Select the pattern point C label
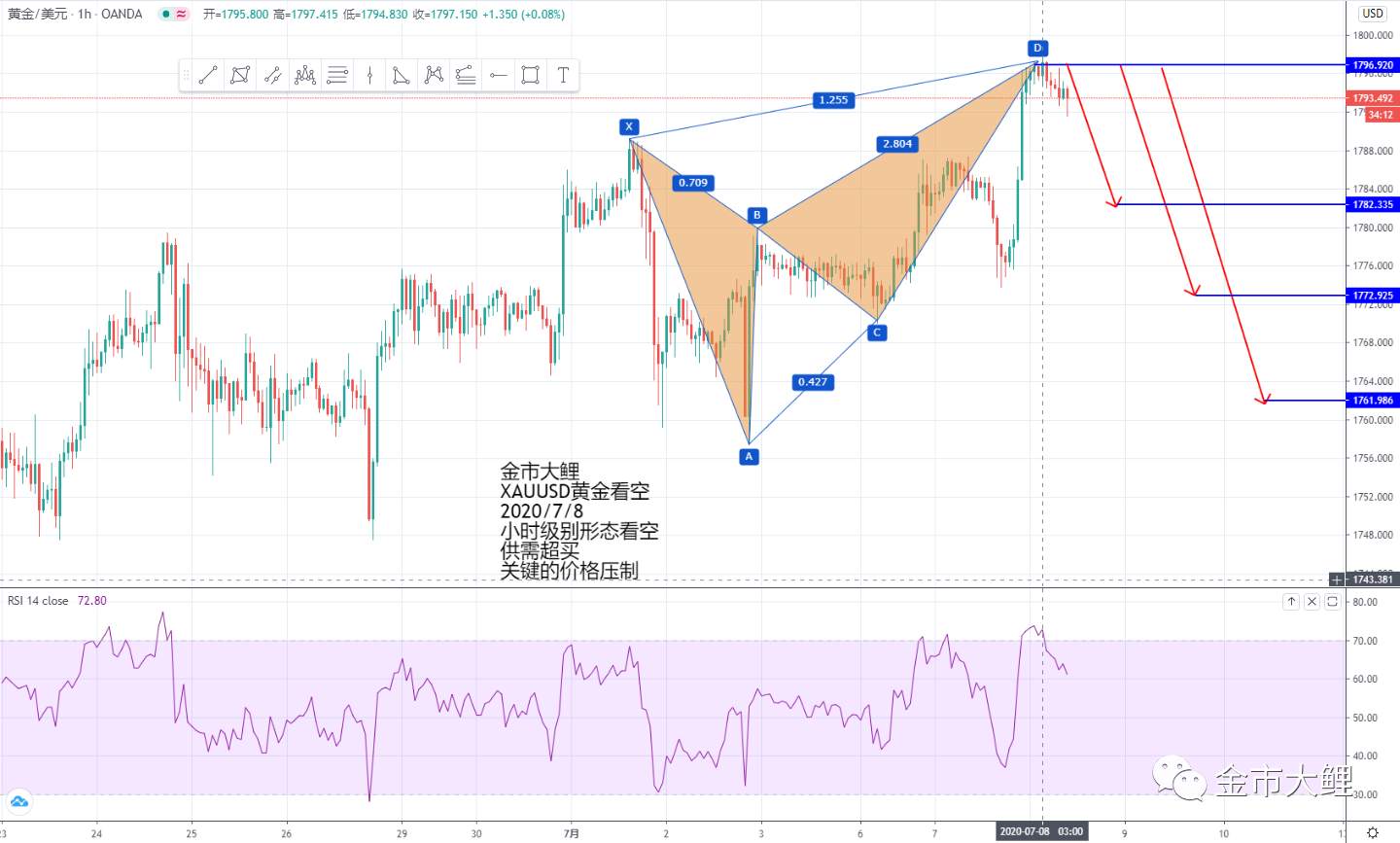 click(x=877, y=333)
